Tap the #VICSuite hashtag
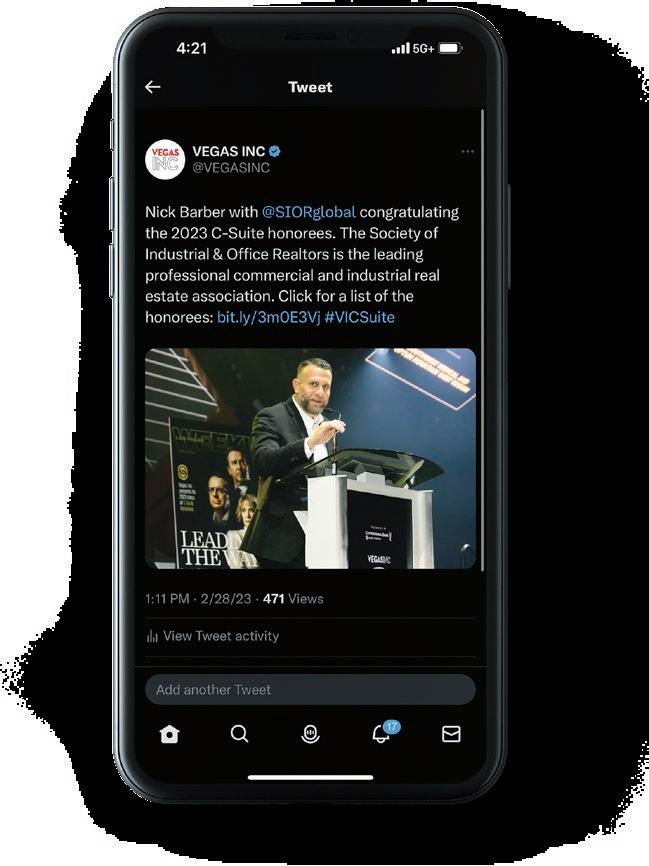 pyautogui.click(x=360, y=317)
